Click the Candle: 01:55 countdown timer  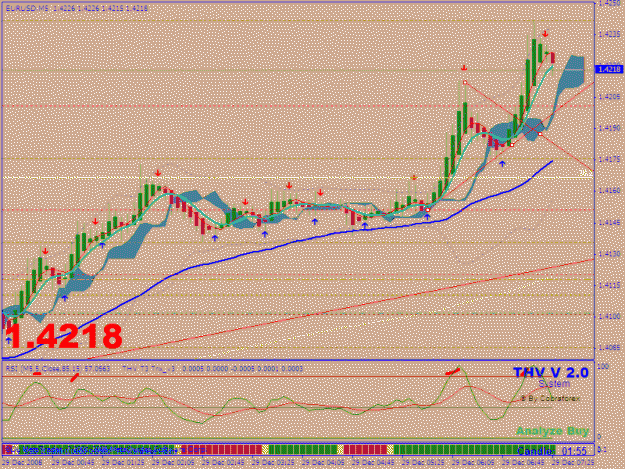pos(552,451)
